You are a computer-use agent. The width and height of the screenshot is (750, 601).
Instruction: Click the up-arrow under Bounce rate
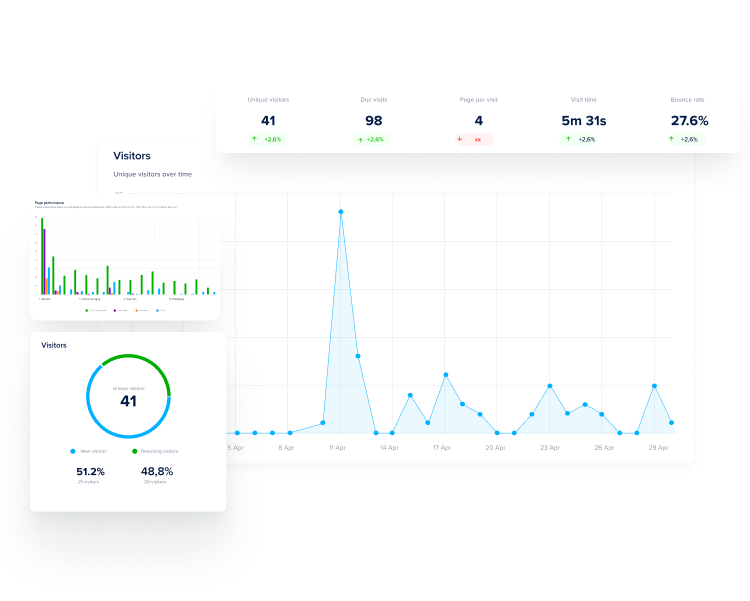point(671,139)
